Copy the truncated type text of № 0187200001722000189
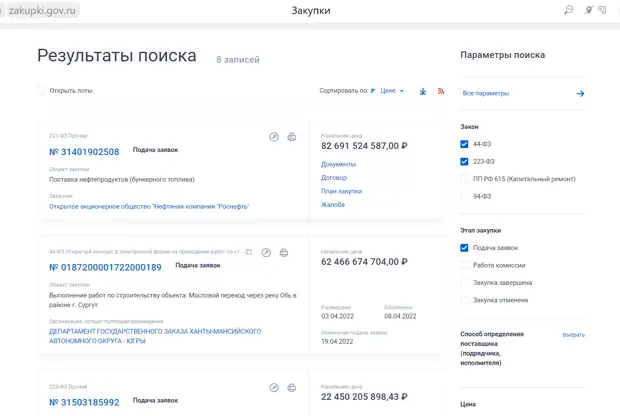Screen dimensions: 620x416 click(249, 252)
